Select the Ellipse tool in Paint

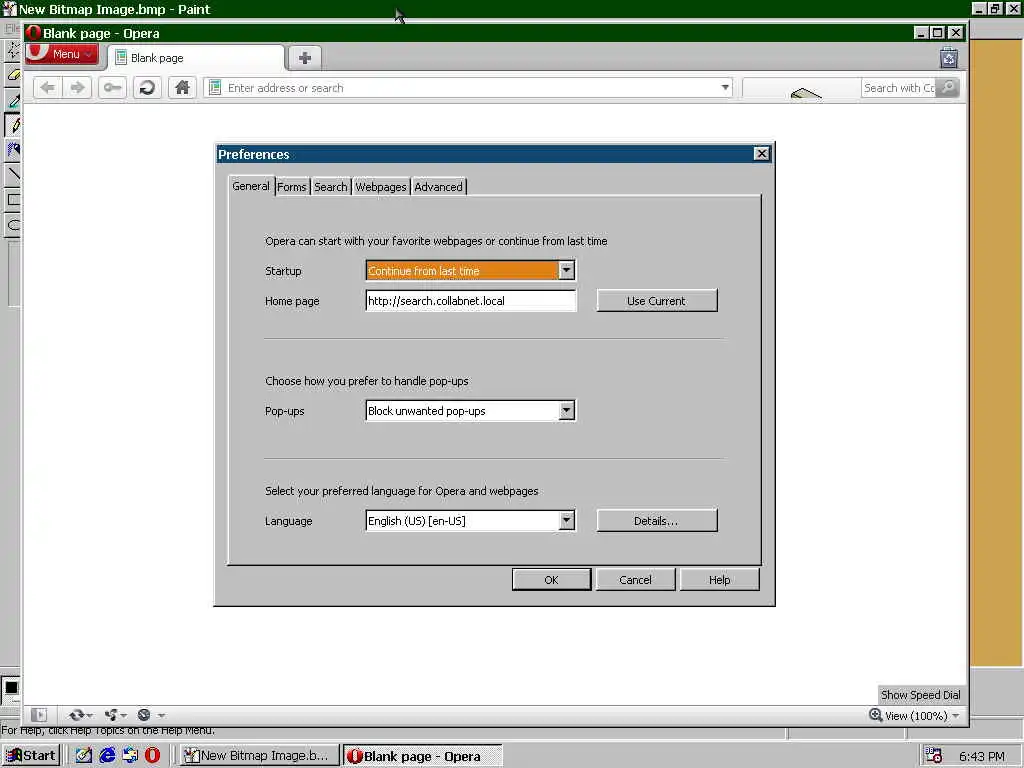pos(13,225)
